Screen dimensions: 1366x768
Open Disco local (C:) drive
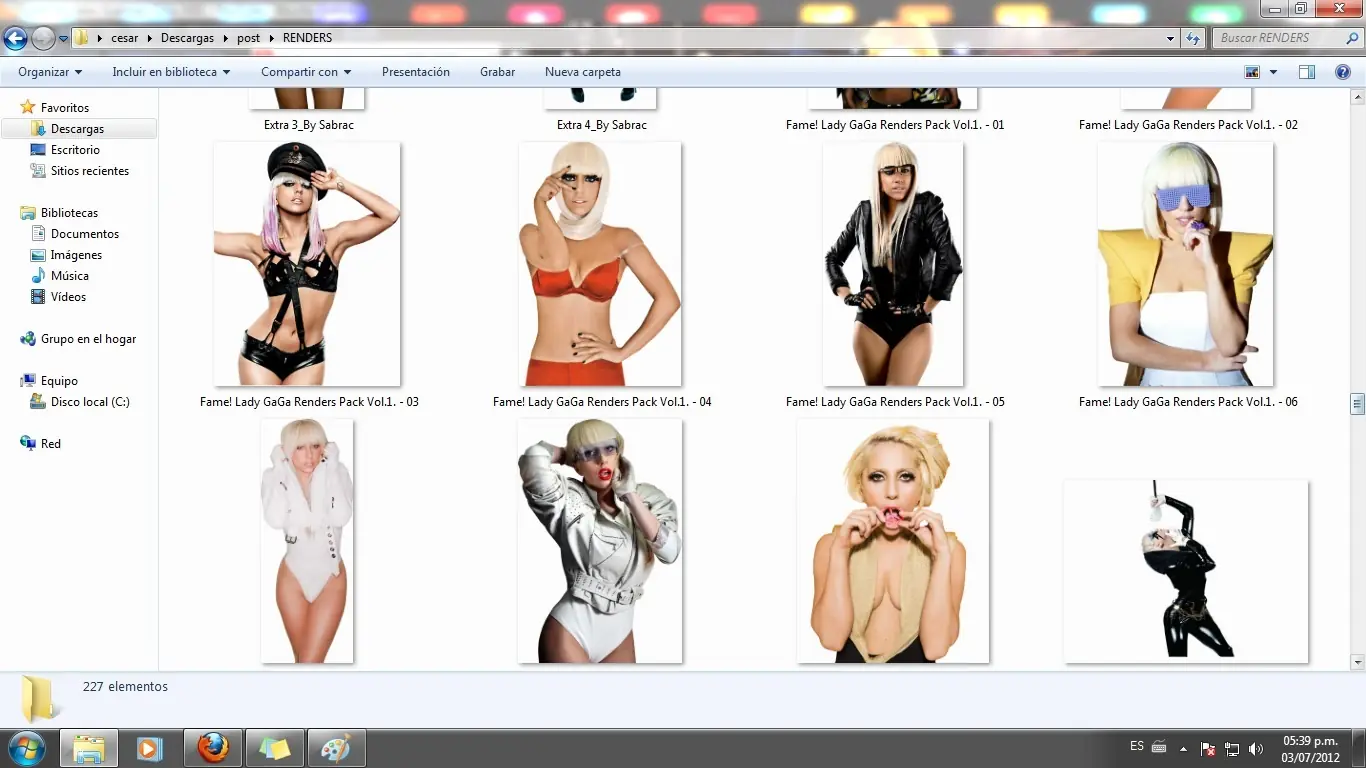pos(90,402)
